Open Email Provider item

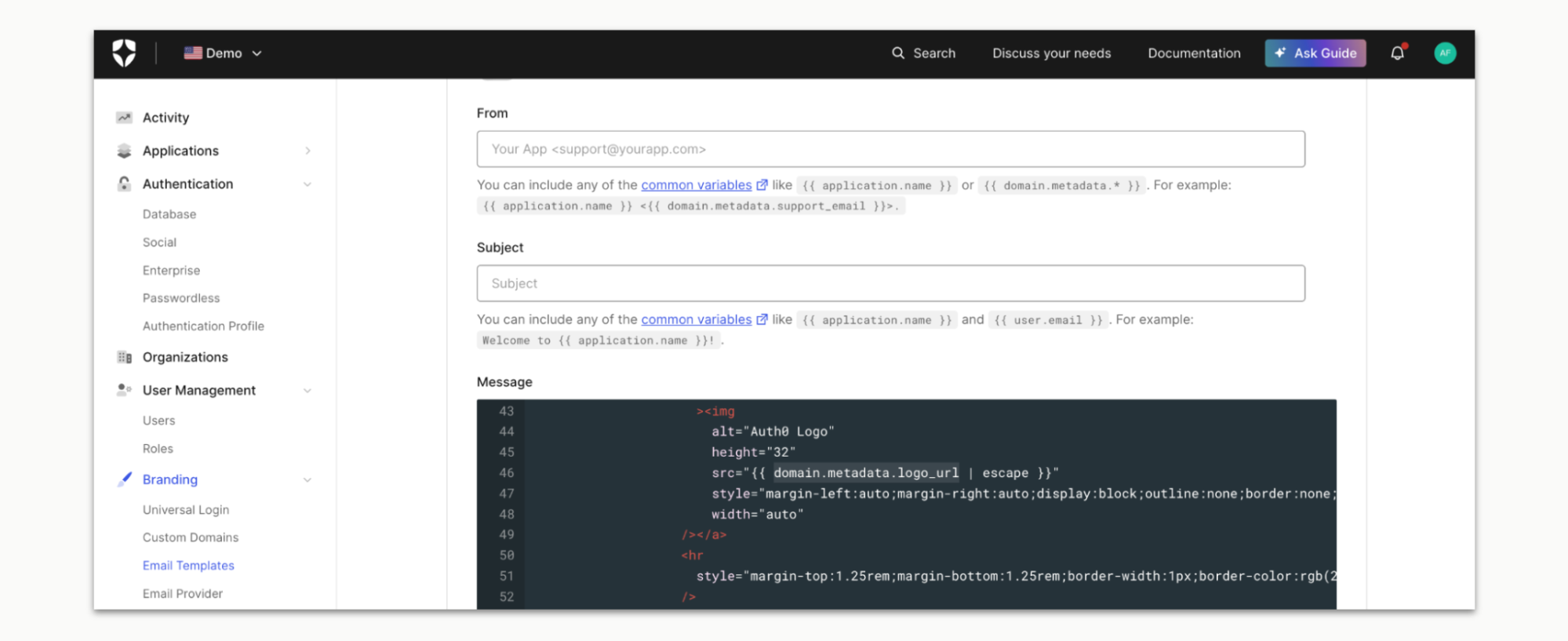coord(183,594)
